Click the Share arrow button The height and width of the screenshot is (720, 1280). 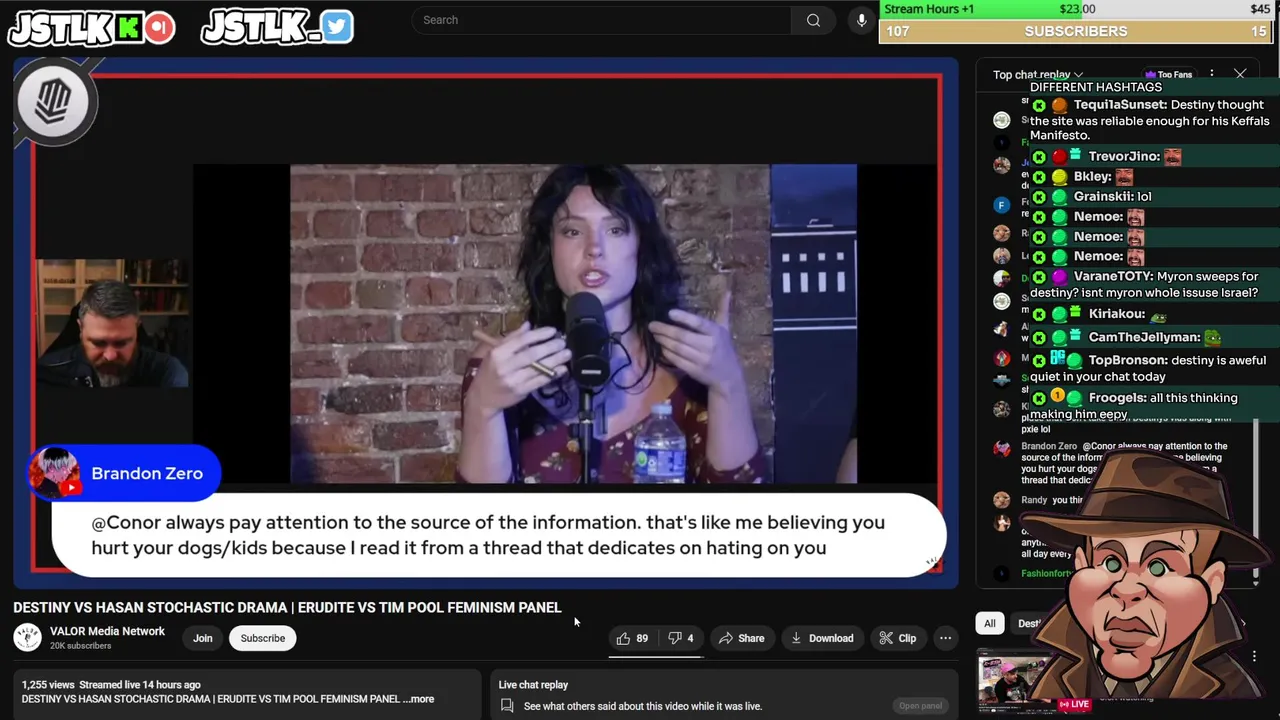[741, 638]
